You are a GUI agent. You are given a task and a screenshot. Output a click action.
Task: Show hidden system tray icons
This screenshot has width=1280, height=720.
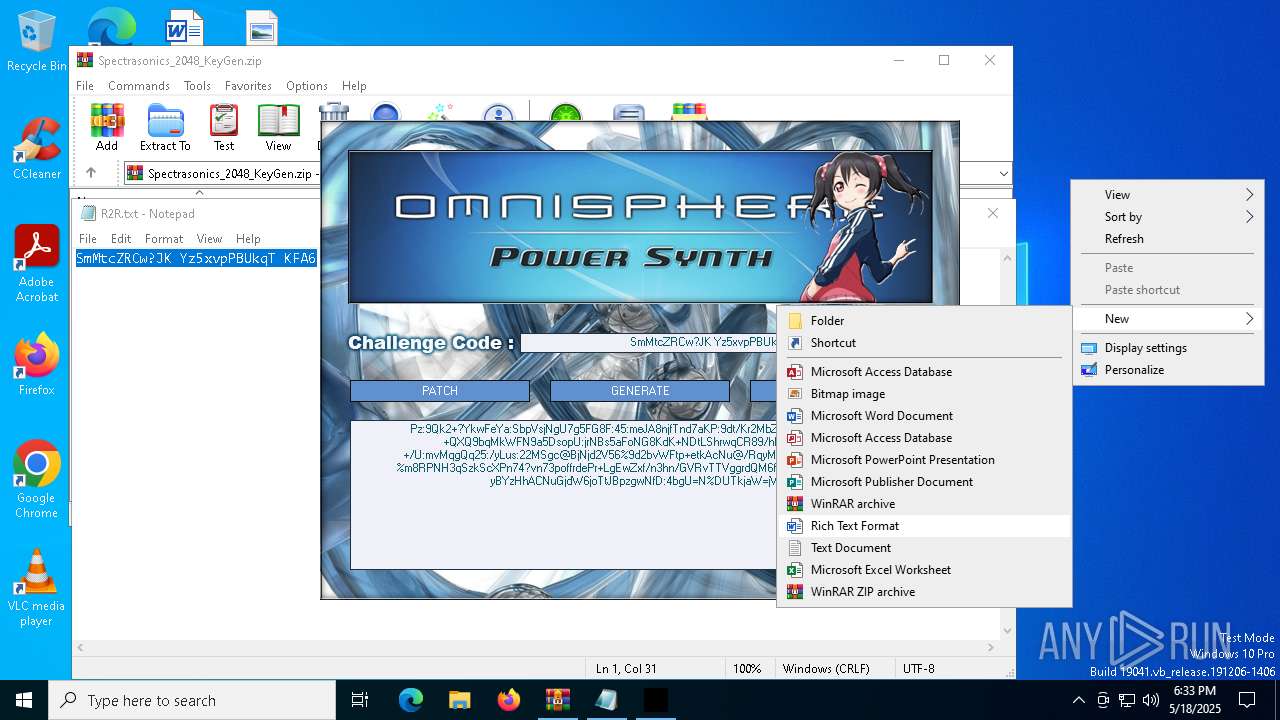click(1078, 700)
